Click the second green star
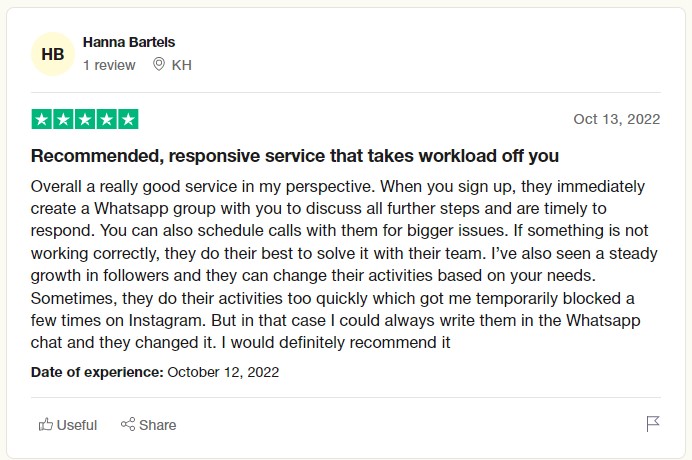 tap(64, 119)
